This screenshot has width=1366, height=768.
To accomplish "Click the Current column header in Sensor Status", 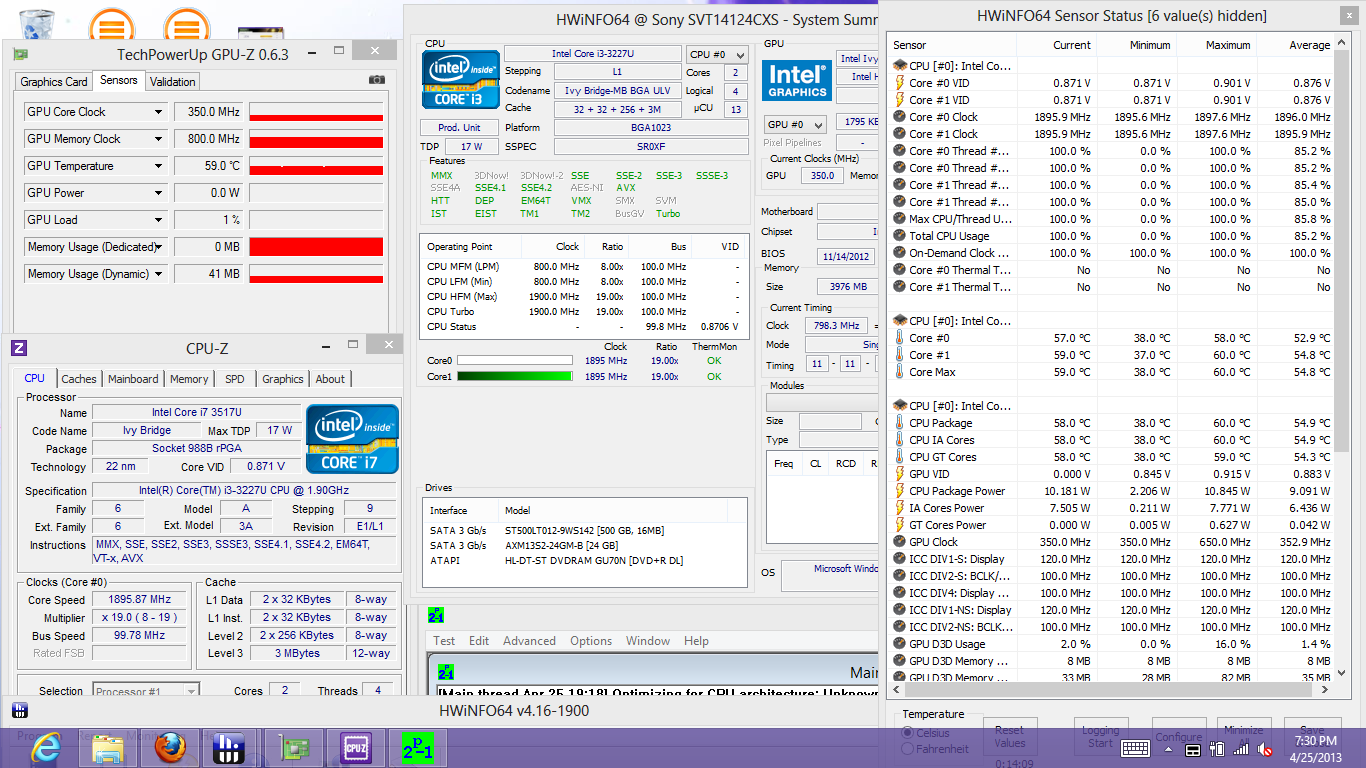I will click(1058, 45).
